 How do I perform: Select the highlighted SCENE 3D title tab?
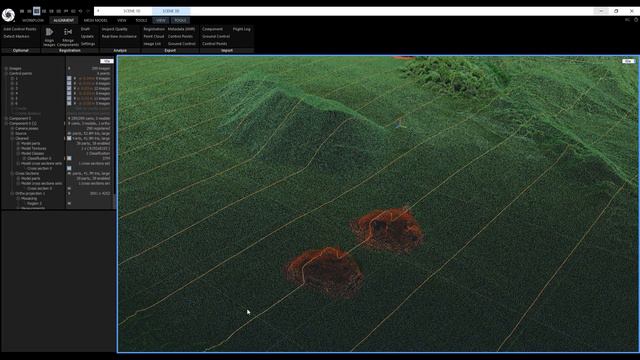[171, 11]
